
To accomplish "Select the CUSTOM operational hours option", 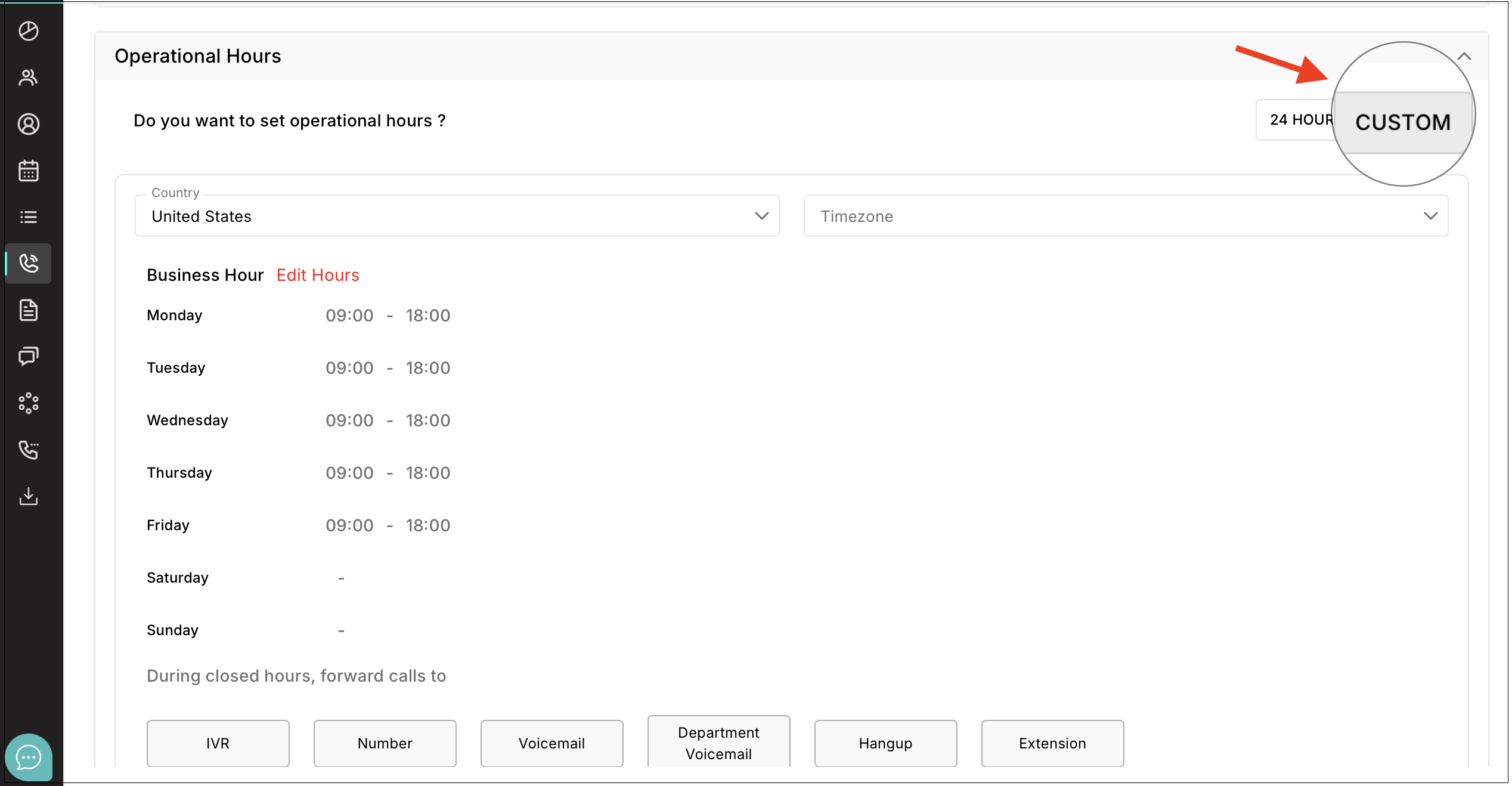I will [1402, 122].
